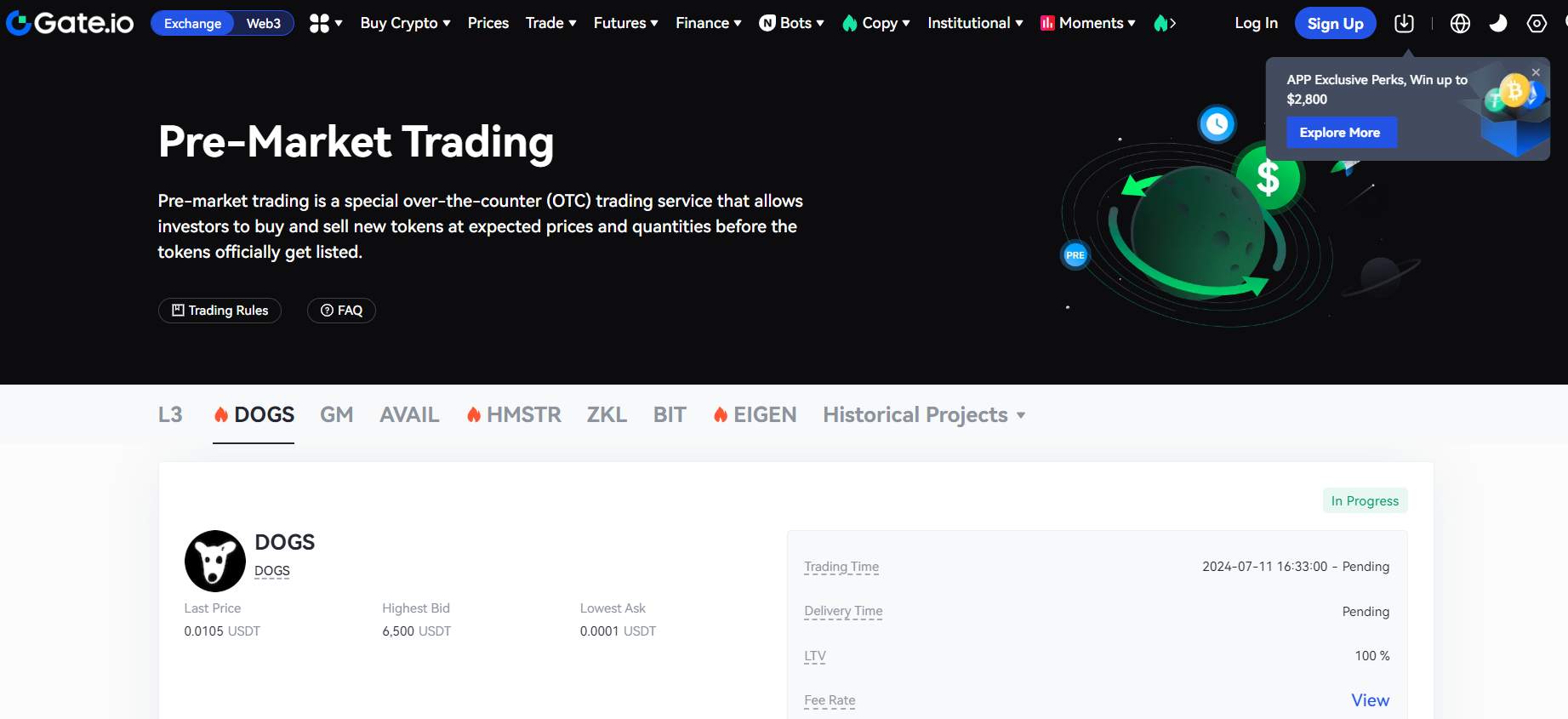
Task: Expand the Buy Crypto dropdown
Action: 405,23
